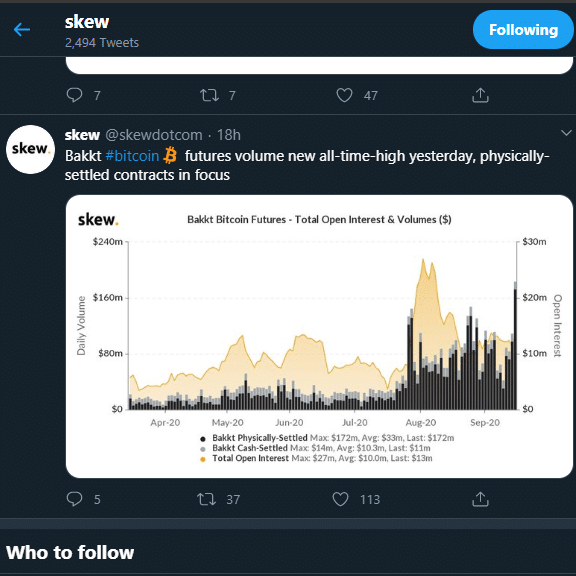Share the Bakkt futures tweet

click(x=480, y=499)
